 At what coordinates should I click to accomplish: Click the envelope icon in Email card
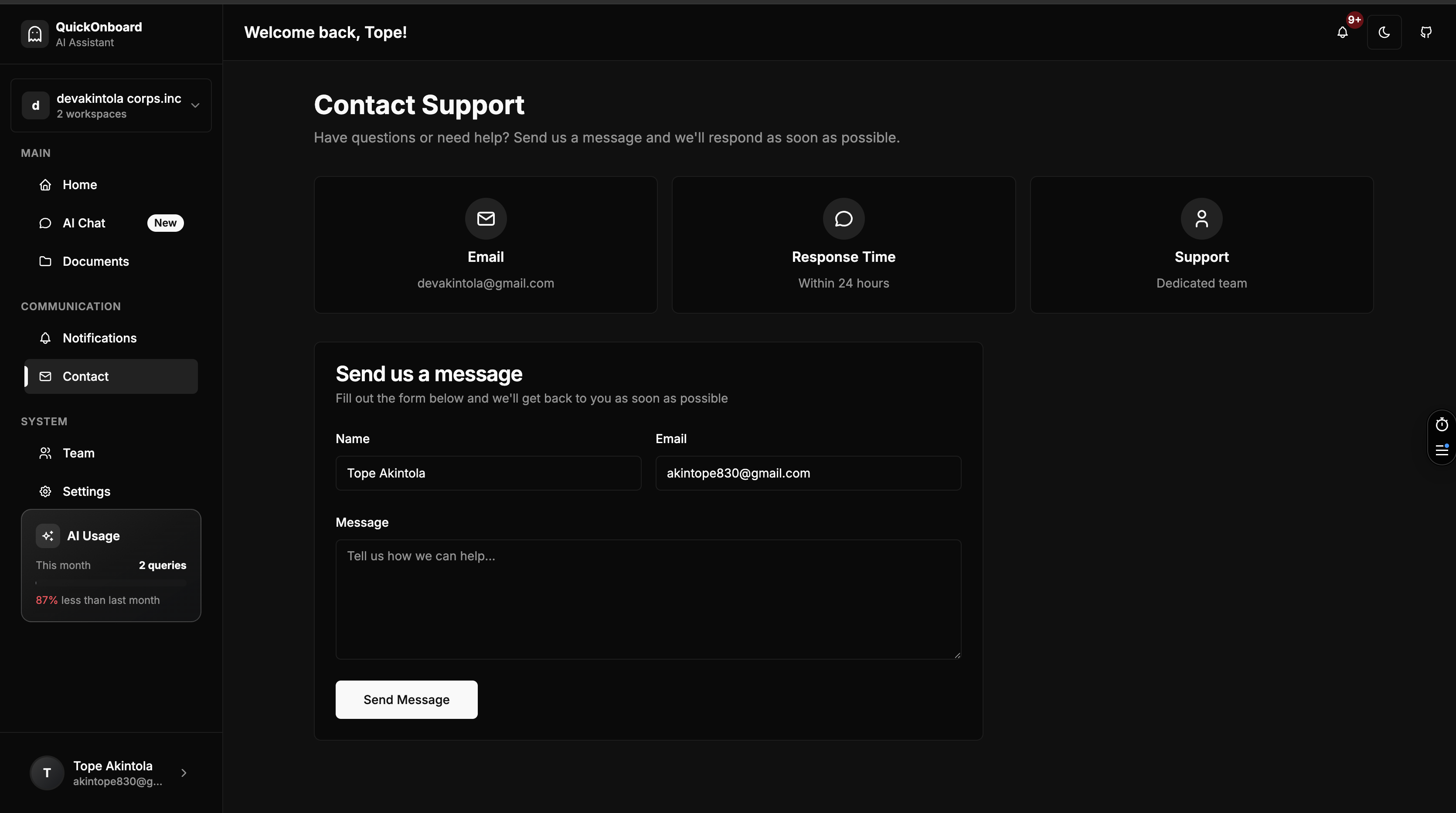pyautogui.click(x=486, y=219)
